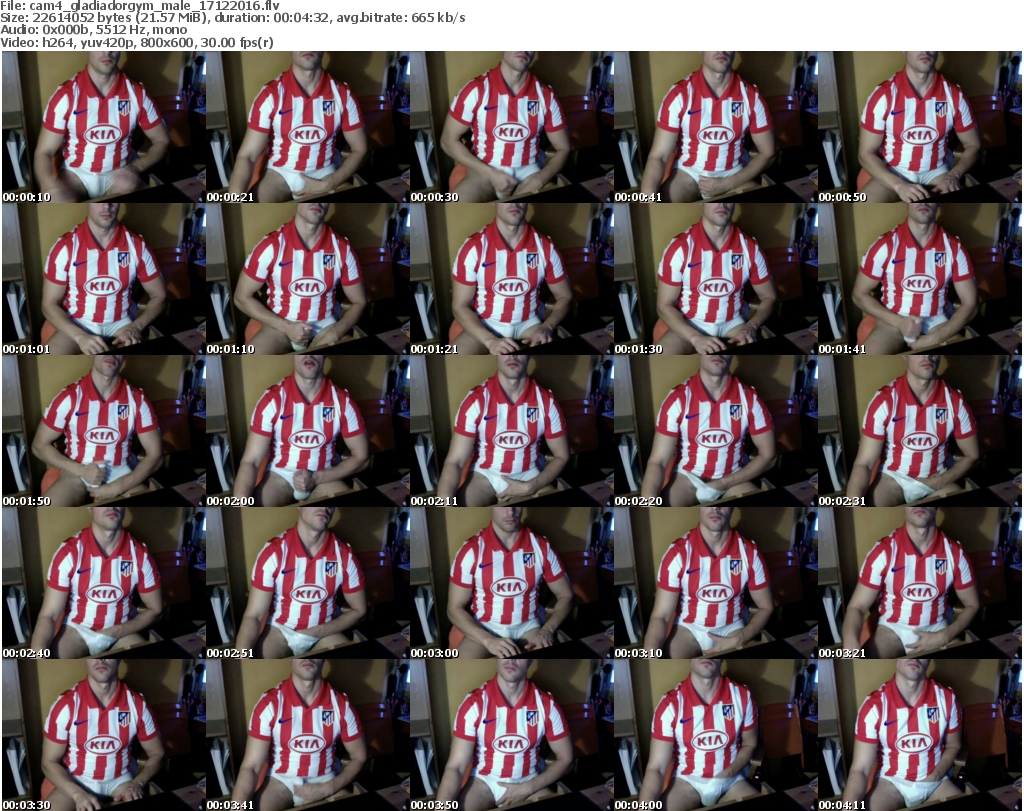The image size is (1024, 811).
Task: Pick the preview frame at 00:02:00
Action: point(308,431)
